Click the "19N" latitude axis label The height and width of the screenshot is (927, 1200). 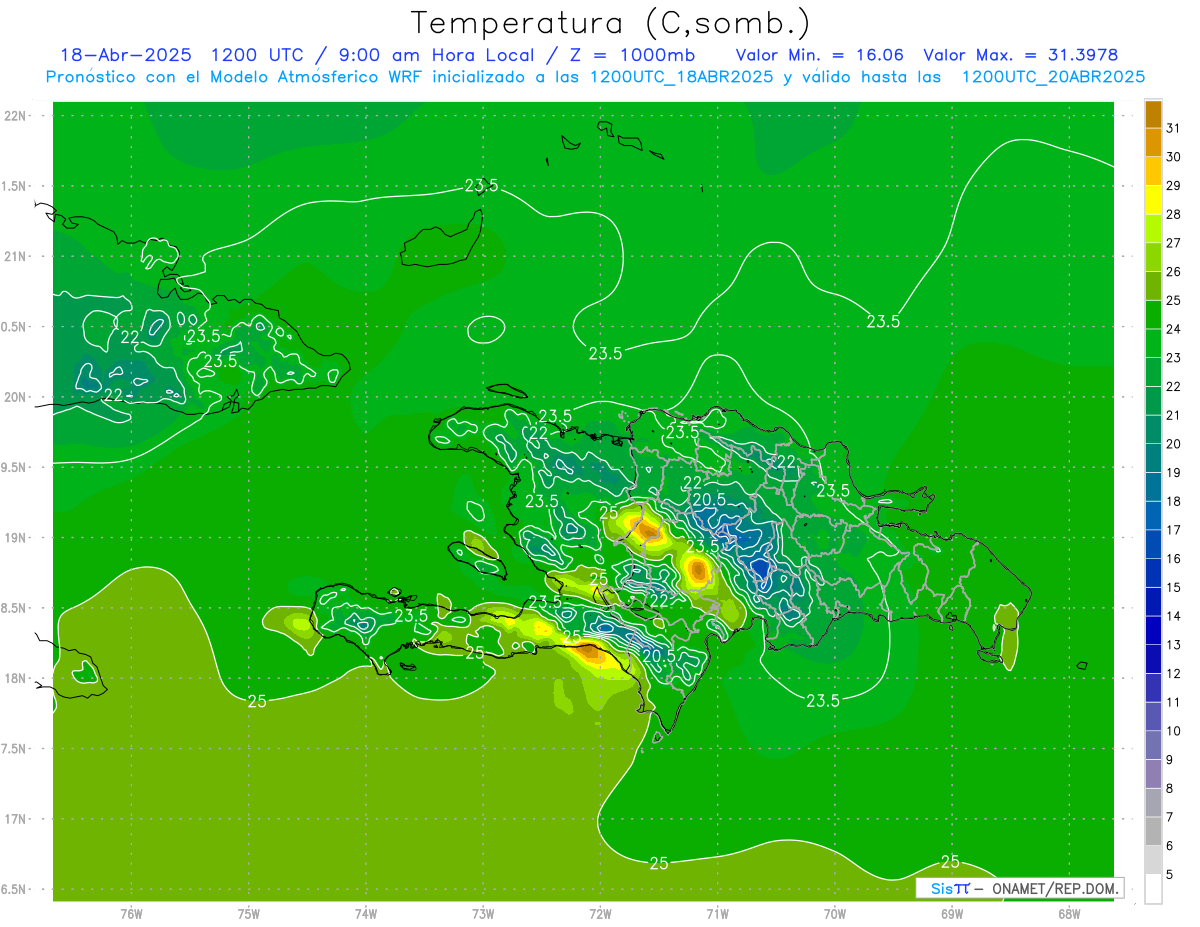pyautogui.click(x=16, y=538)
